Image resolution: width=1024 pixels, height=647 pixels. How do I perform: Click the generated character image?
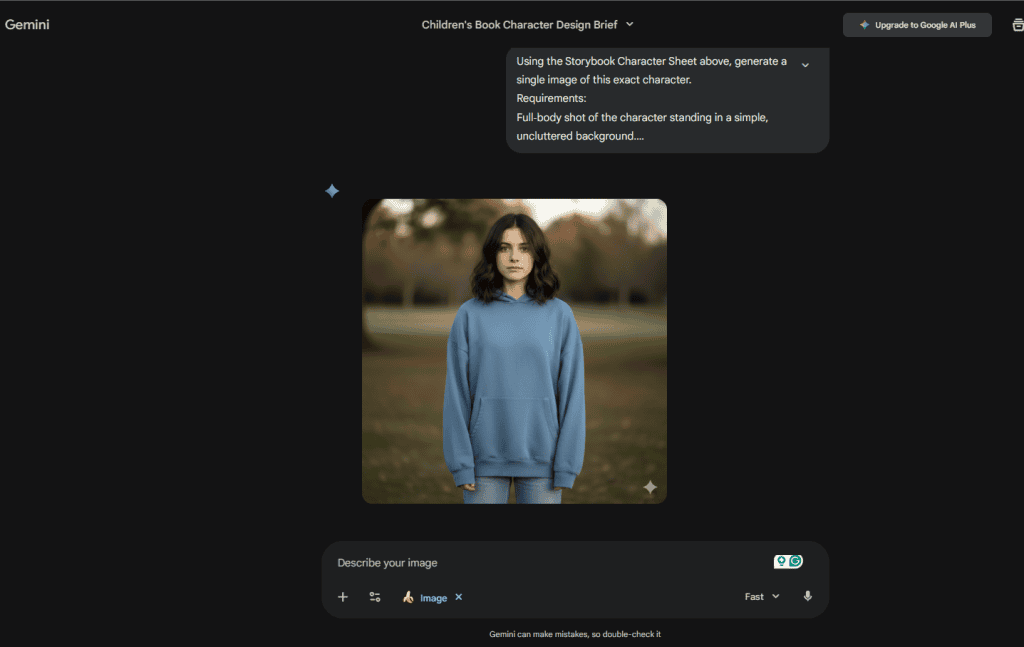(514, 350)
